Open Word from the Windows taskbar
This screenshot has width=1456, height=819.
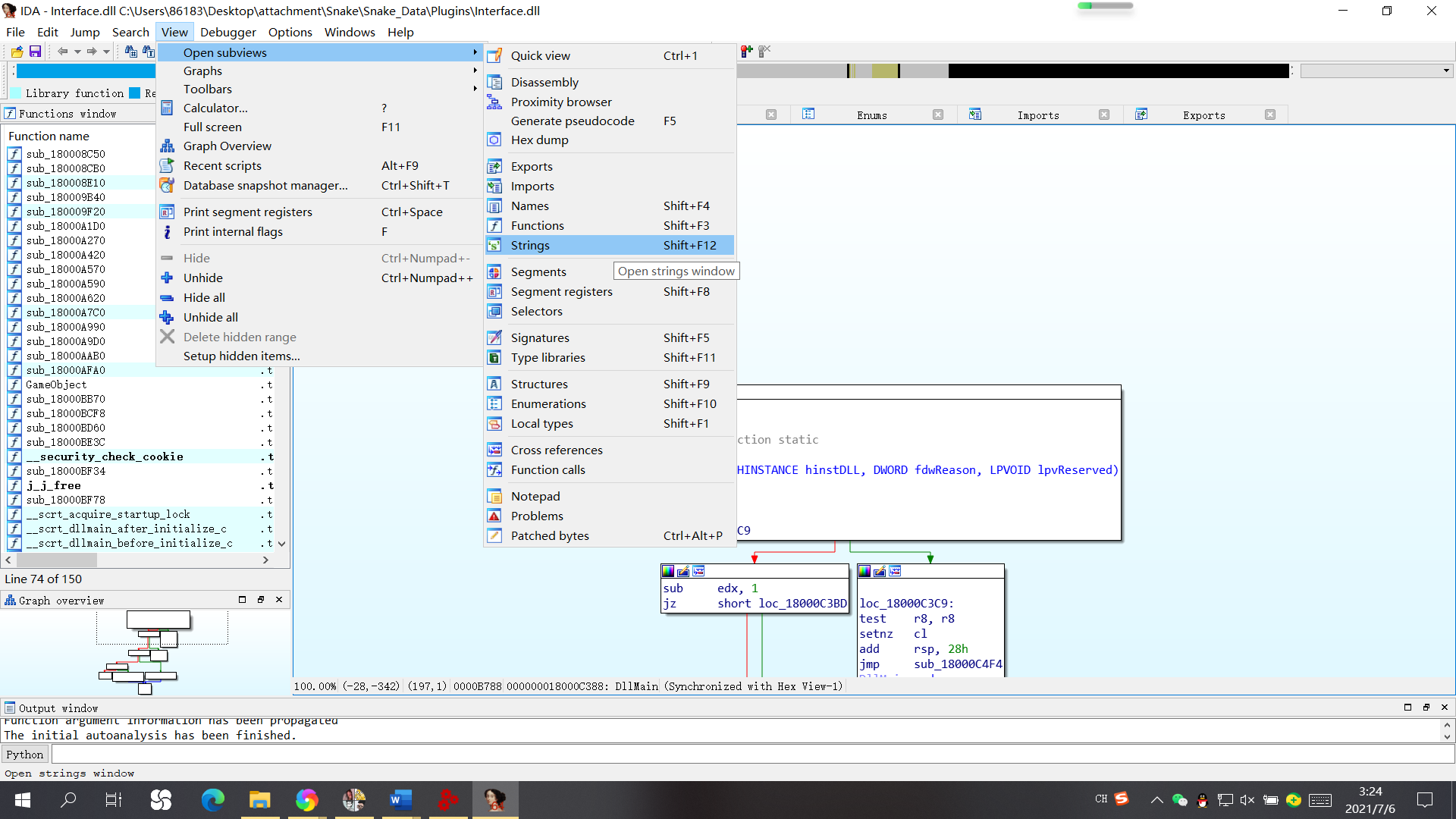pyautogui.click(x=400, y=799)
